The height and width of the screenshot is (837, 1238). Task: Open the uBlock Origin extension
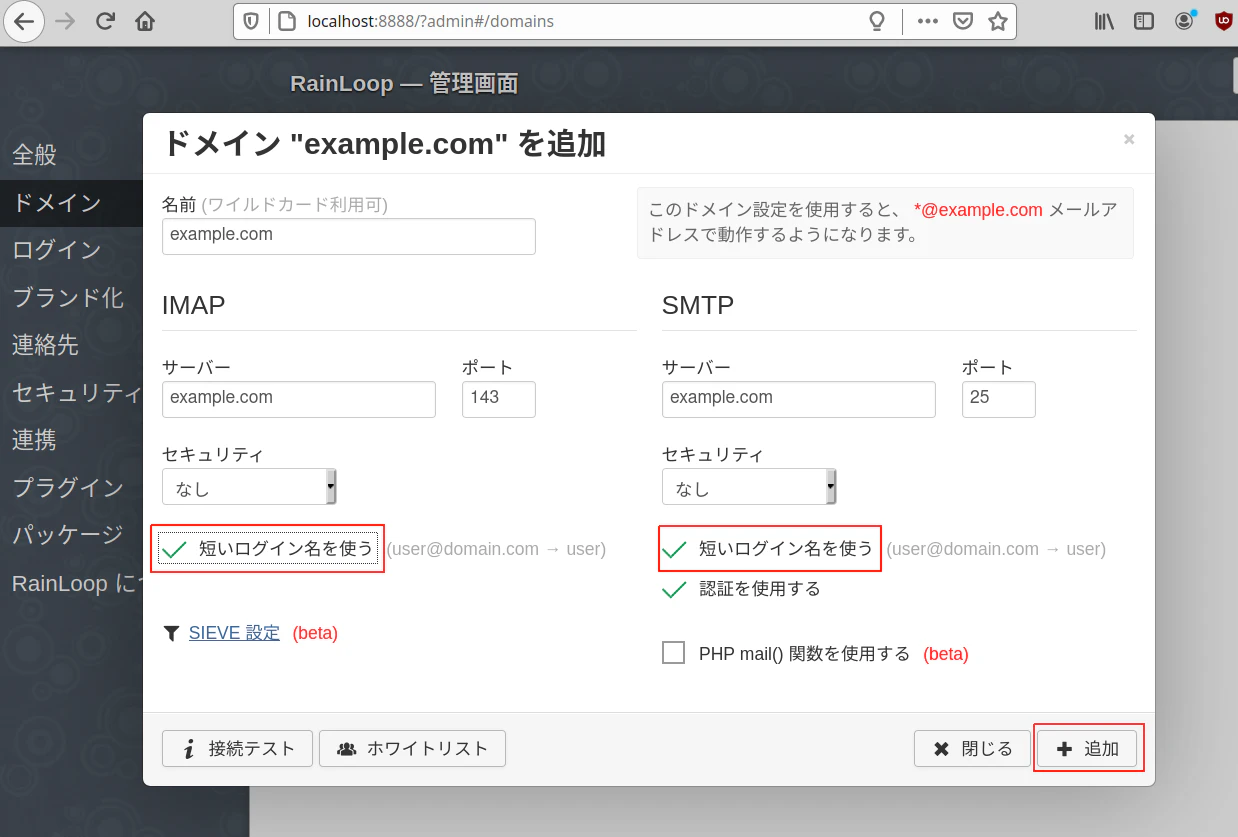point(1224,21)
